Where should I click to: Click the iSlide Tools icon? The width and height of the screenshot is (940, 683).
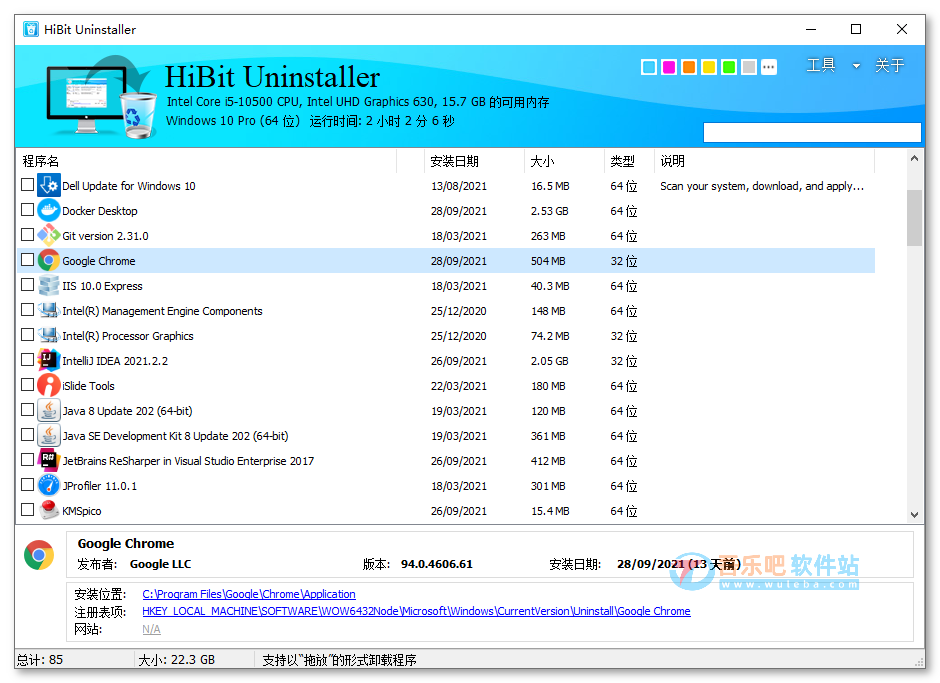[x=49, y=386]
